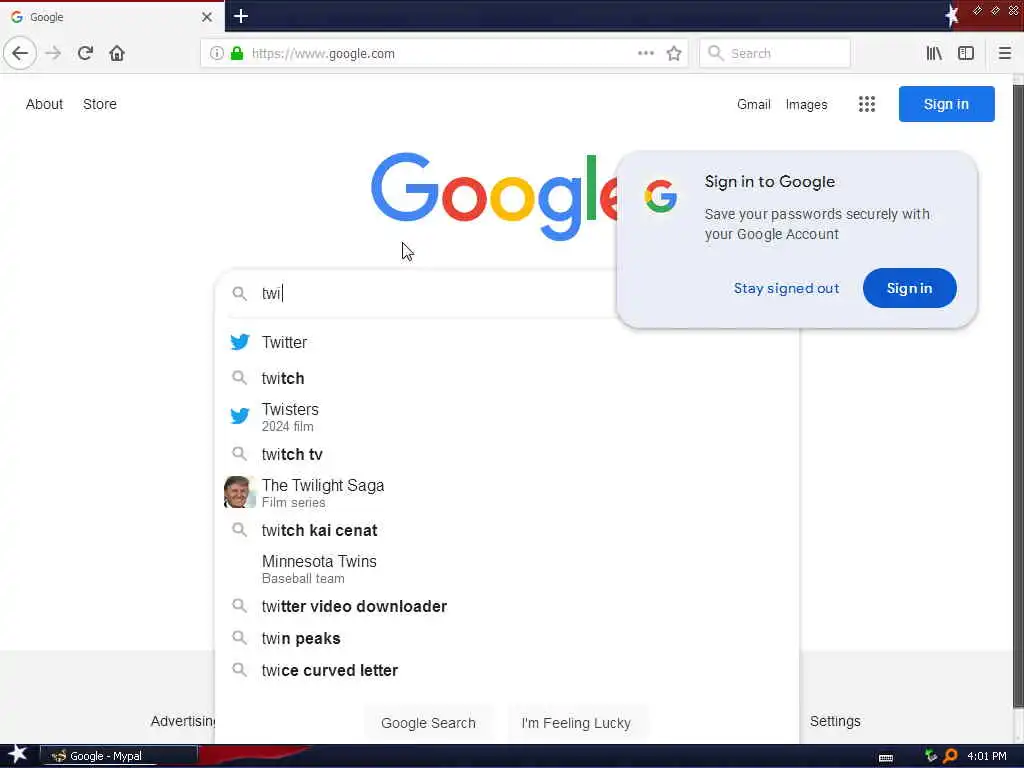Click Sign in inside the popup
1024x768 pixels.
(909, 288)
